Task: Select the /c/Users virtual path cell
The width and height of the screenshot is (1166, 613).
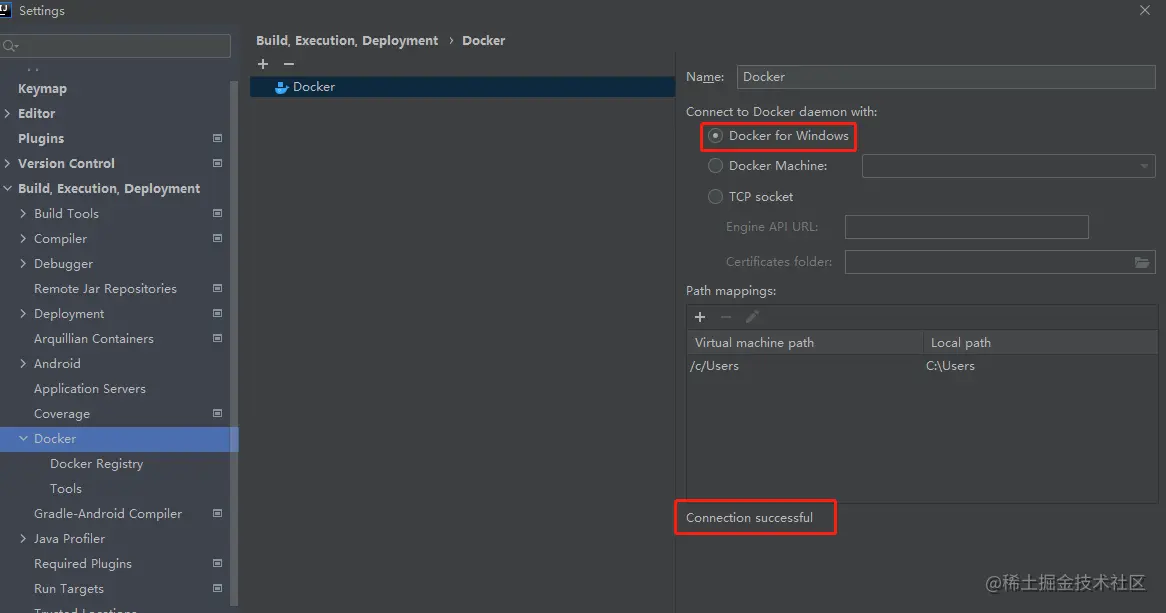Action: point(805,366)
